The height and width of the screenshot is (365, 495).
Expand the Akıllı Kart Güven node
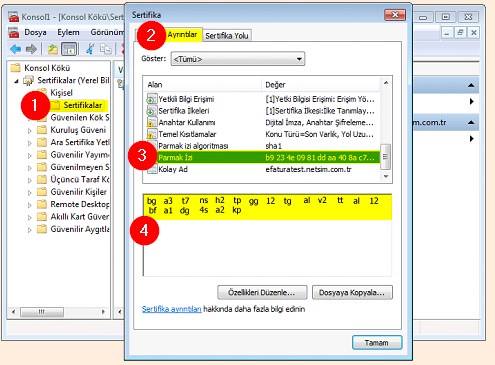pos(30,217)
